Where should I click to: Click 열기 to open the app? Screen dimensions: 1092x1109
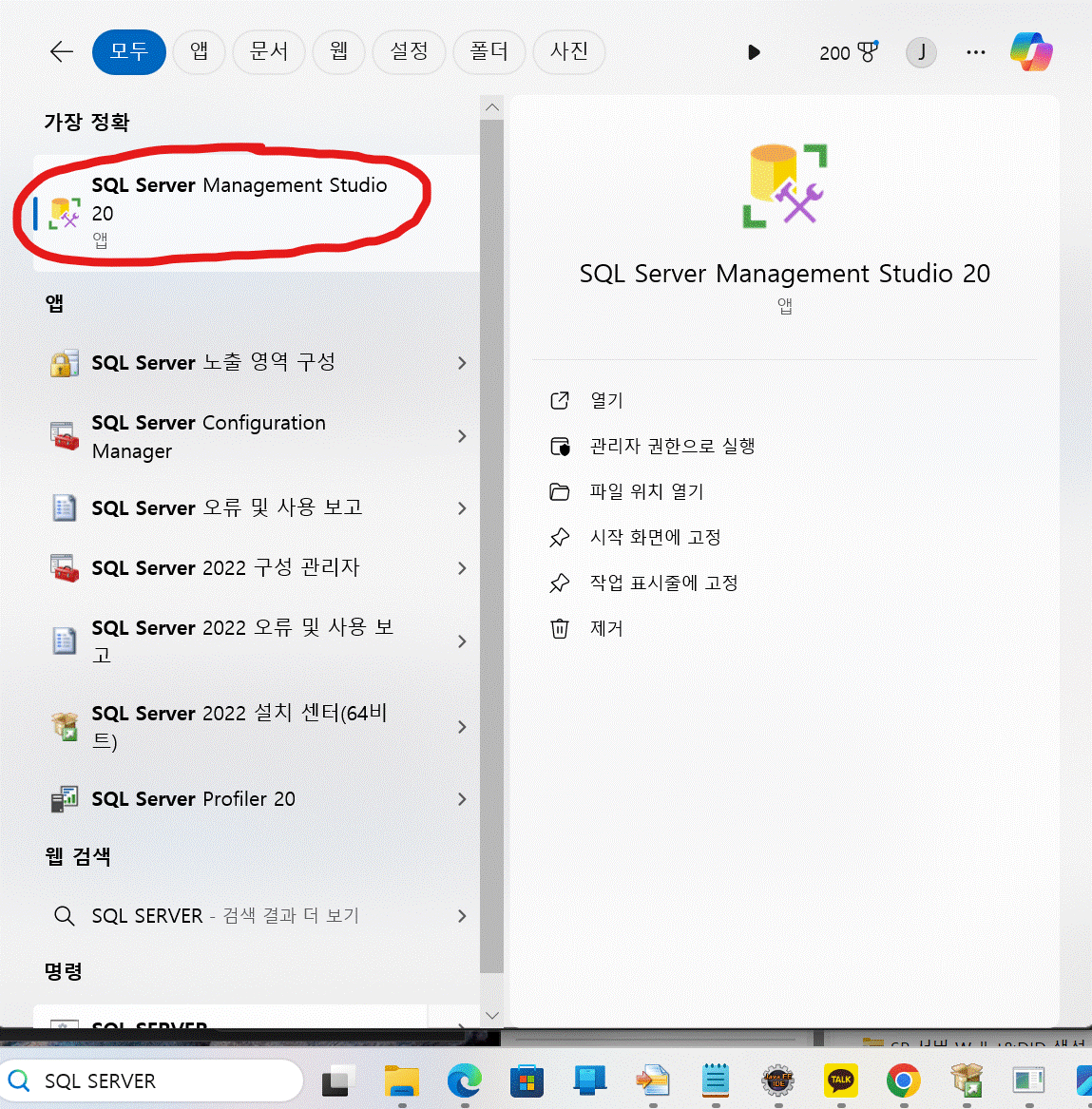(x=606, y=400)
